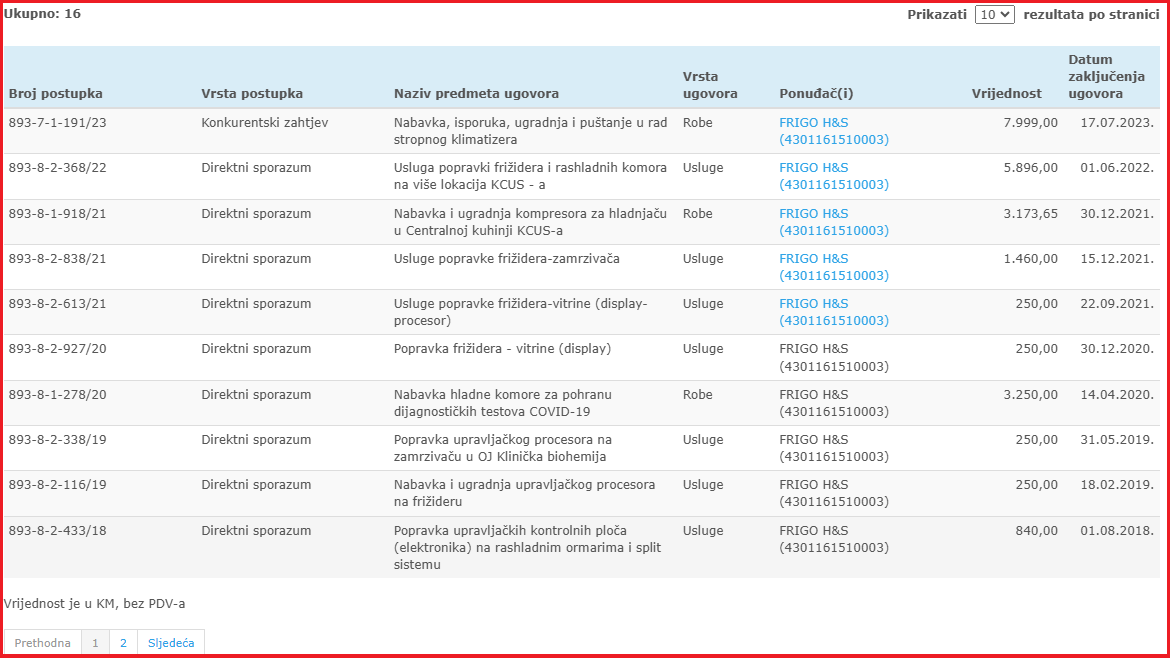Select Popravka frižidera - vitrine (display) text
The height and width of the screenshot is (658, 1170).
point(502,348)
